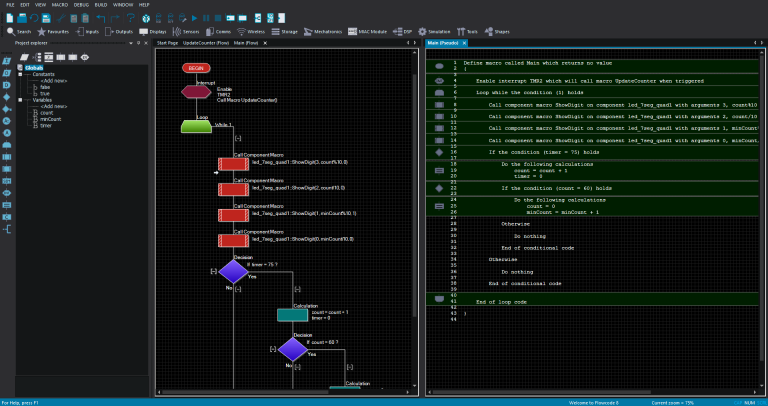Select the 'timer' variable in Project explorer
This screenshot has width=768, height=406.
tap(46, 125)
